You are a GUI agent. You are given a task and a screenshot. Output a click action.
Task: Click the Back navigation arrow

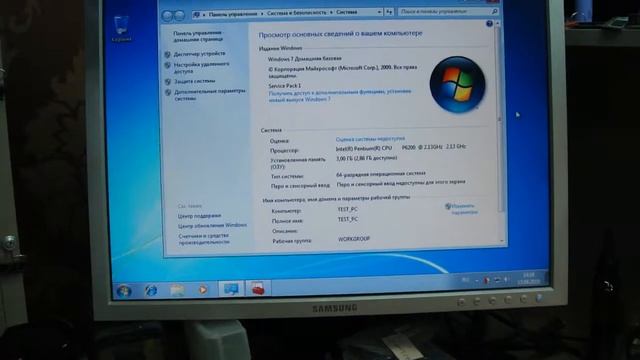pyautogui.click(x=167, y=16)
